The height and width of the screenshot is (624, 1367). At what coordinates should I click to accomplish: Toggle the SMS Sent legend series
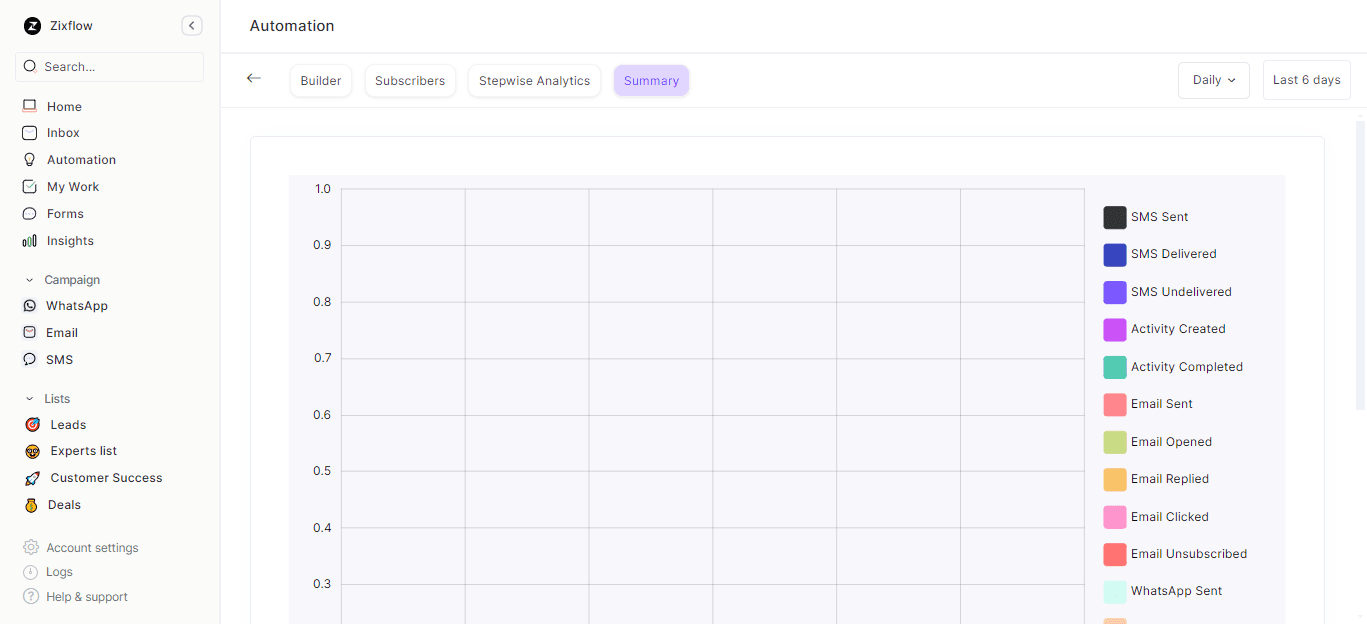(x=1160, y=217)
